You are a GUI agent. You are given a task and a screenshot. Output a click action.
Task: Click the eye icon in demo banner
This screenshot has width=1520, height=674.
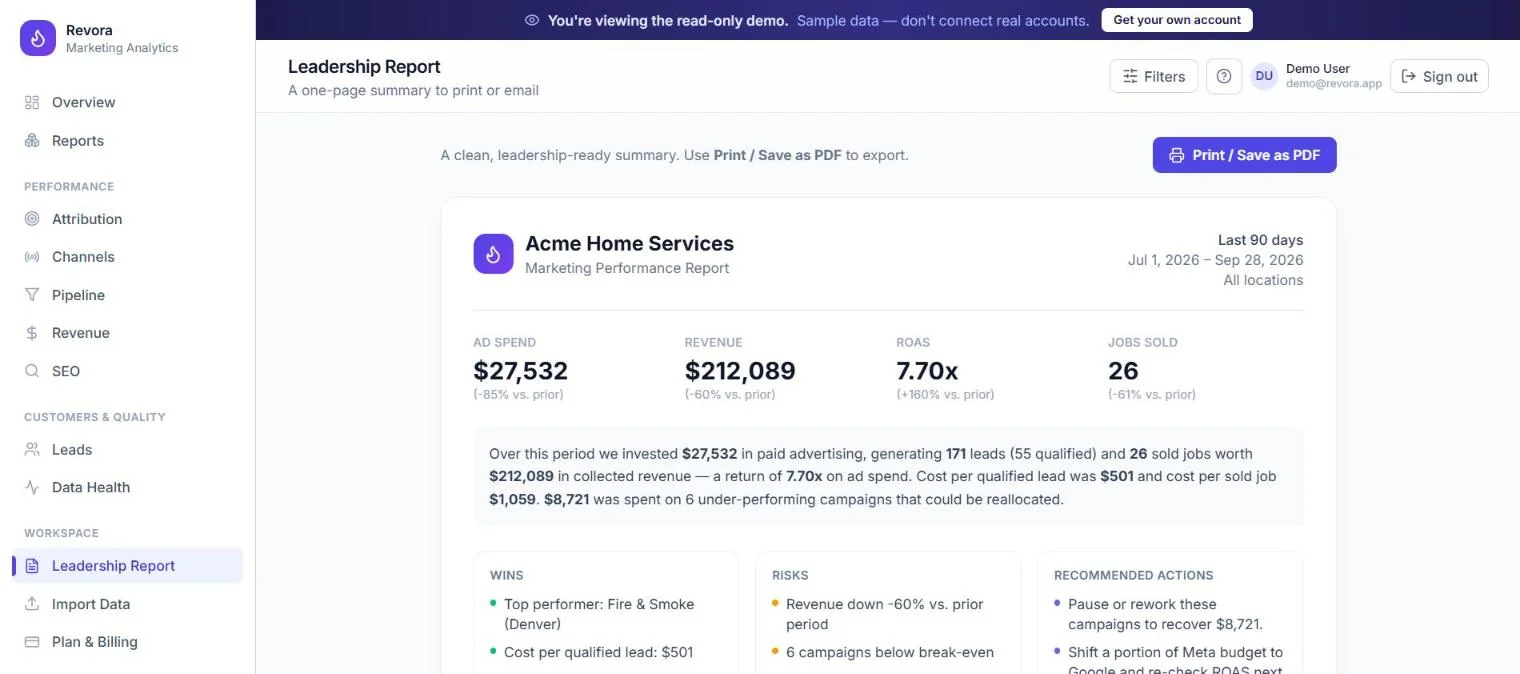pos(532,20)
